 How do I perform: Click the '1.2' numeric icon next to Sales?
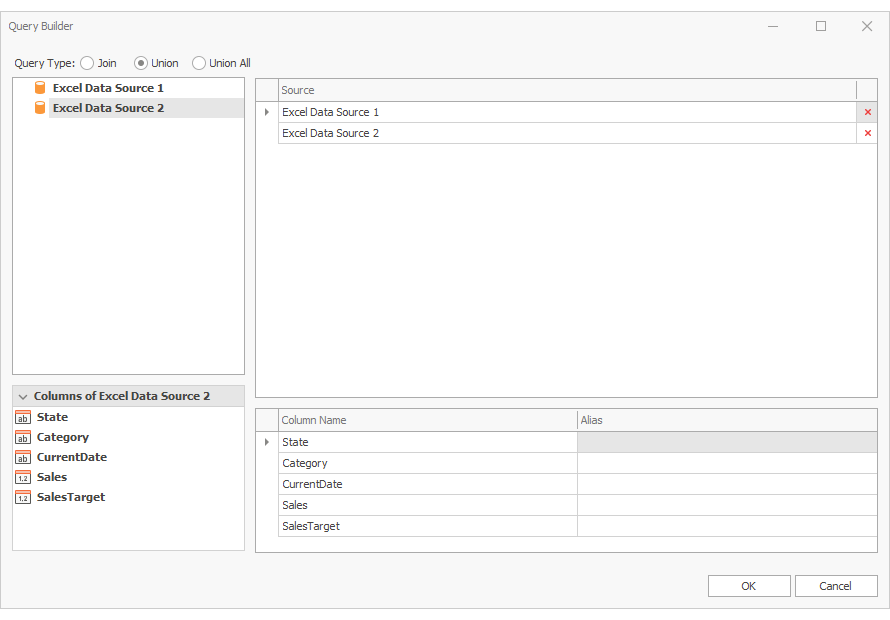pyautogui.click(x=22, y=477)
